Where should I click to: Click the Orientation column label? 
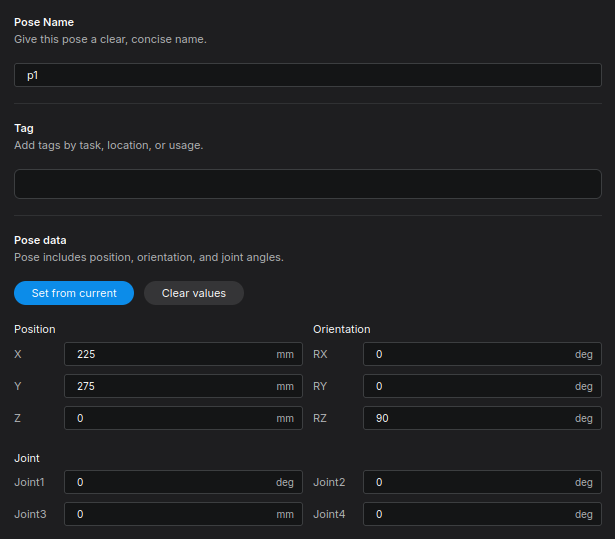[x=341, y=329]
